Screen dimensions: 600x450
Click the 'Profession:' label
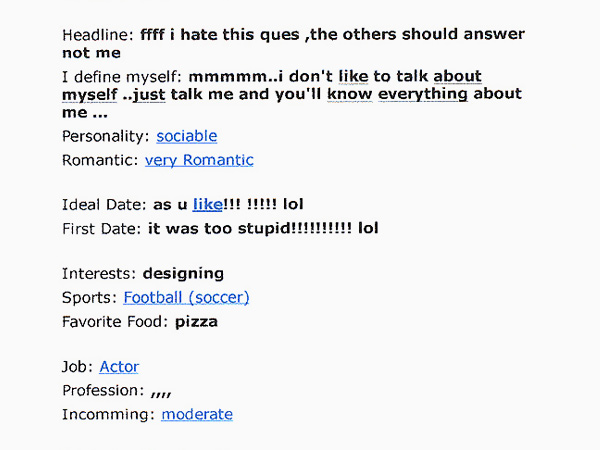click(103, 390)
